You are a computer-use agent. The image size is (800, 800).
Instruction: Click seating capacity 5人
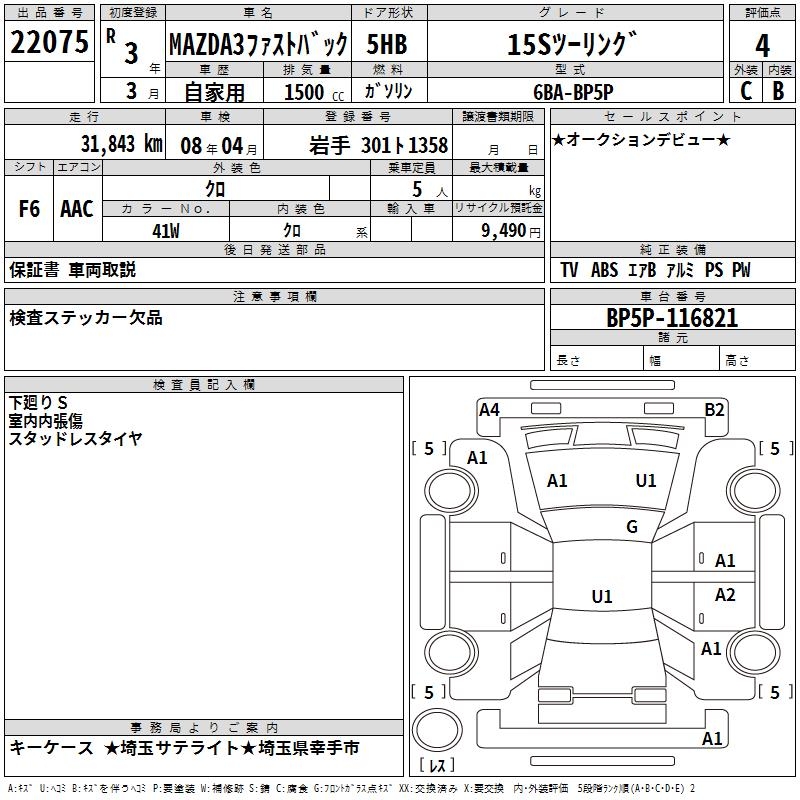coord(429,190)
